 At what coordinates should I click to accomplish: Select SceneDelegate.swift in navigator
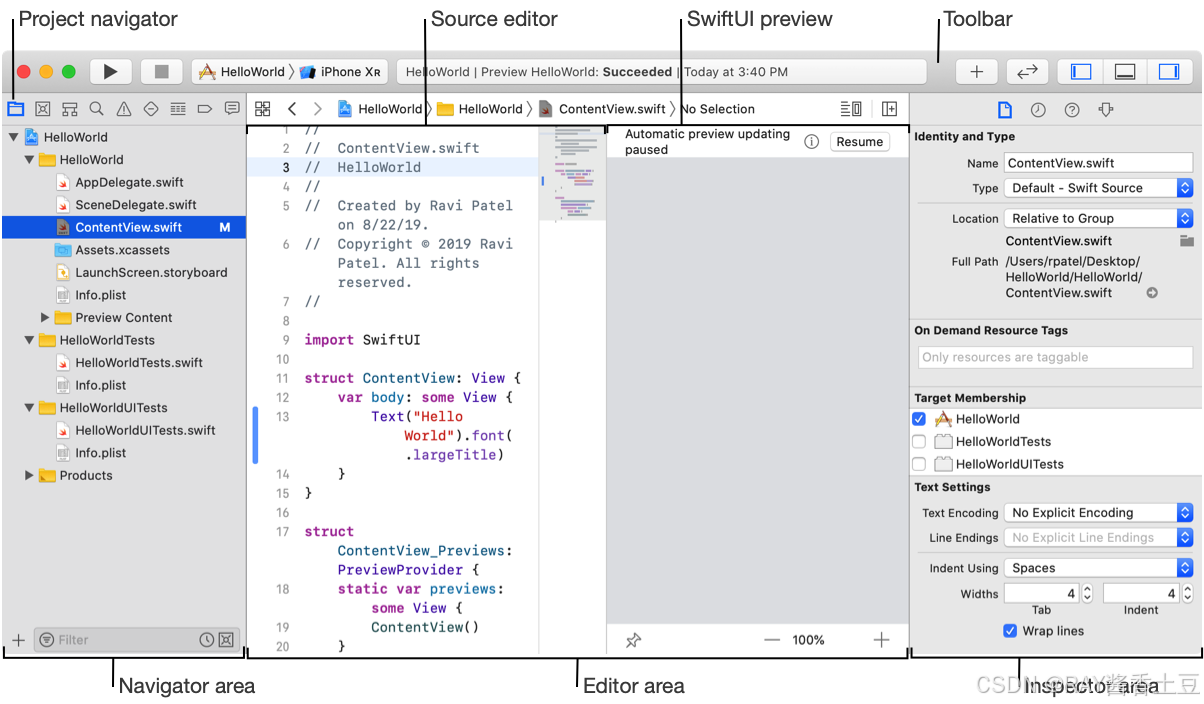click(x=136, y=205)
